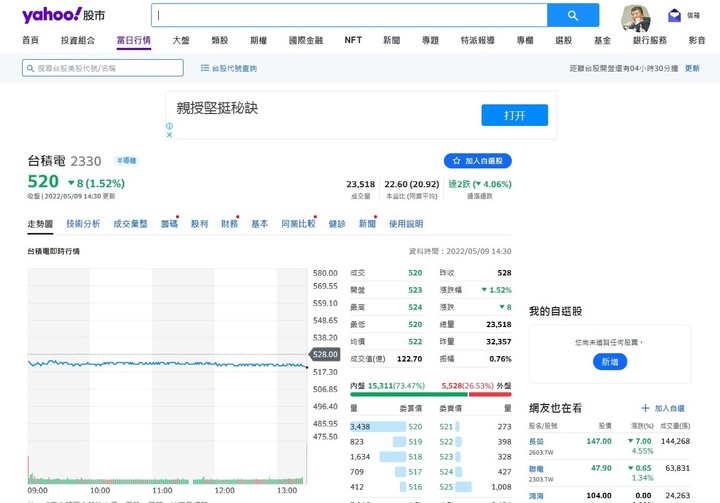Open 使用說明 tab
Image resolution: width=720 pixels, height=503 pixels.
(406, 224)
